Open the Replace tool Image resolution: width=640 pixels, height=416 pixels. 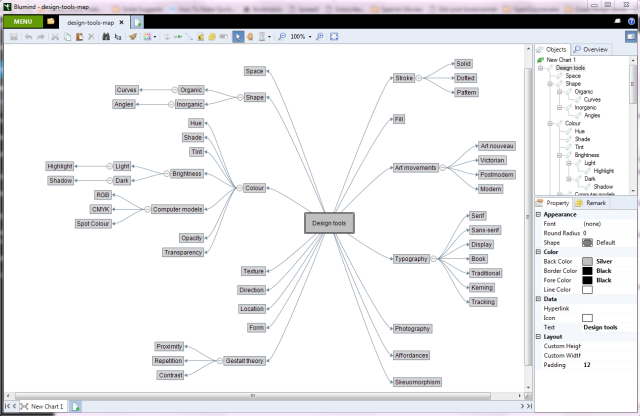coord(118,37)
